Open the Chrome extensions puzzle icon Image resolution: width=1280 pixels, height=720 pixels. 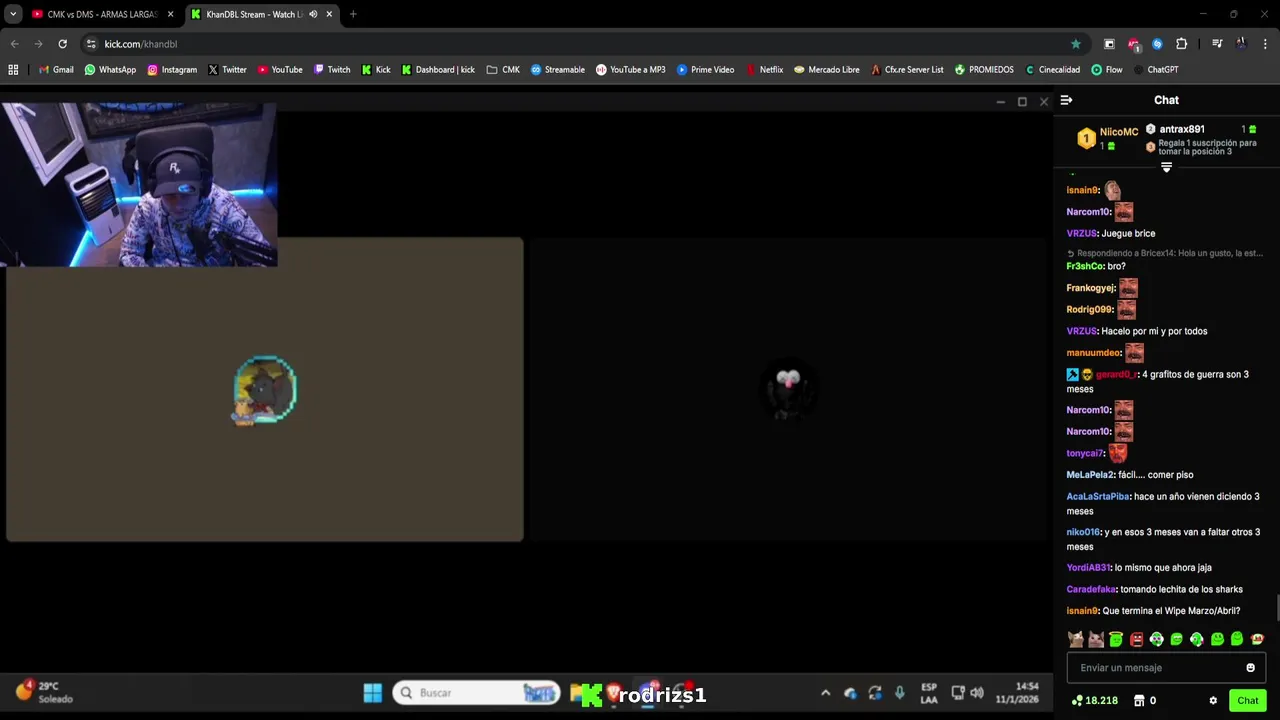click(x=1181, y=44)
